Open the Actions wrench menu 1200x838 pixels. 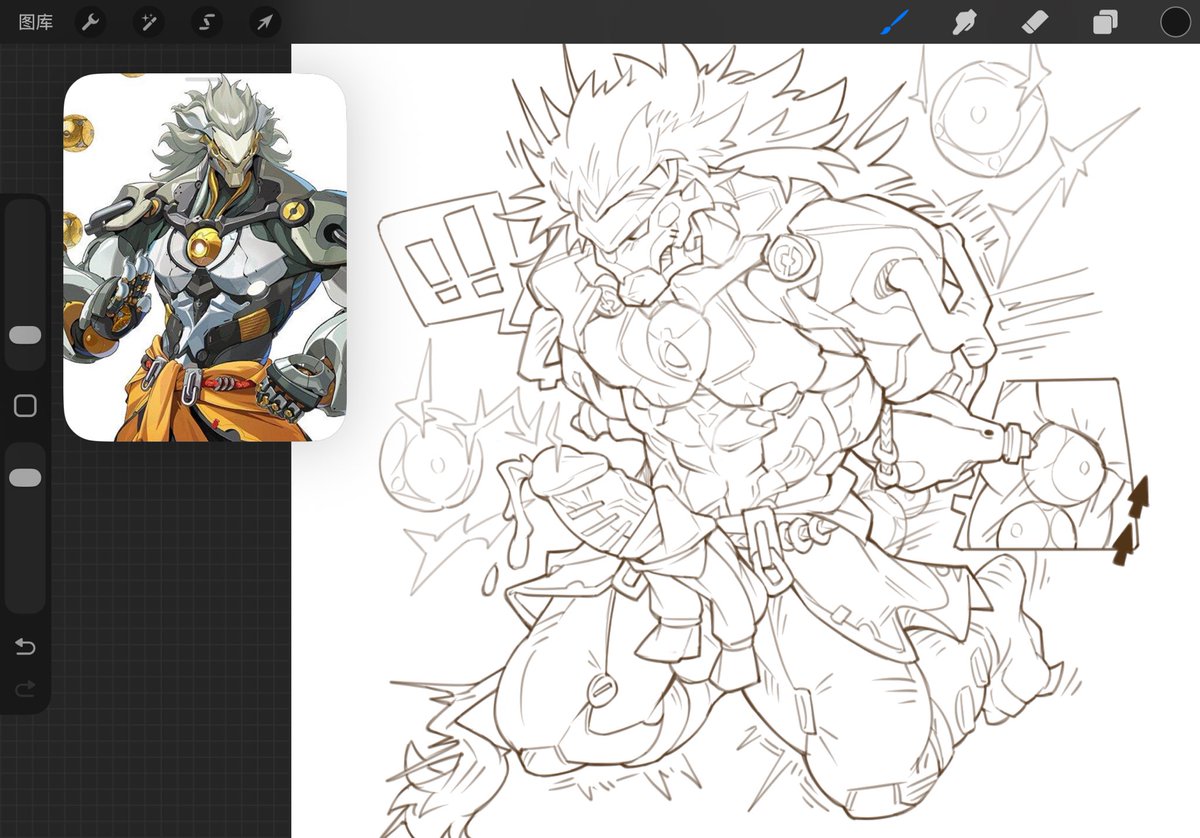click(x=90, y=22)
